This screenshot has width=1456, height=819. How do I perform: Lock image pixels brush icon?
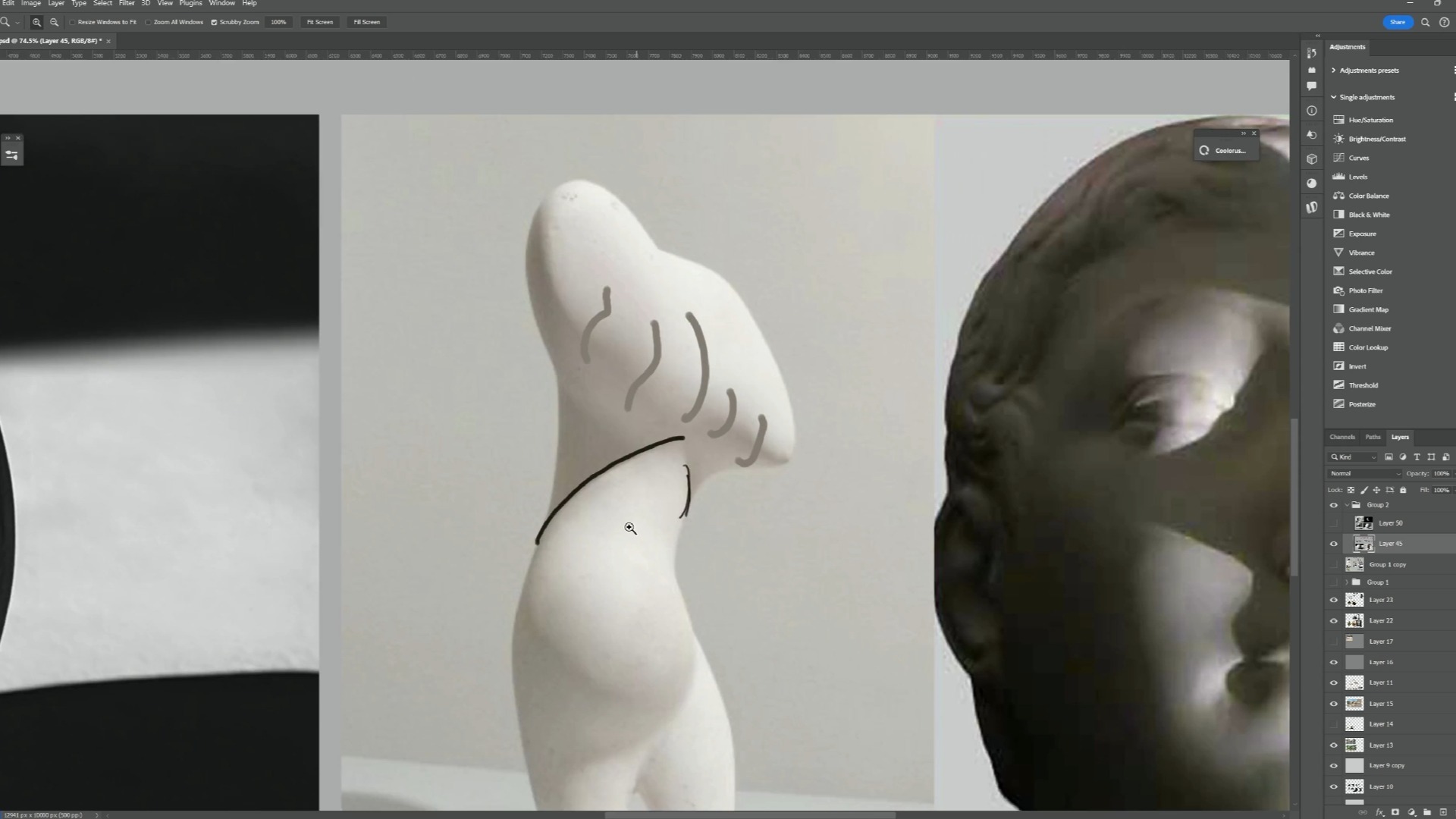(1363, 490)
